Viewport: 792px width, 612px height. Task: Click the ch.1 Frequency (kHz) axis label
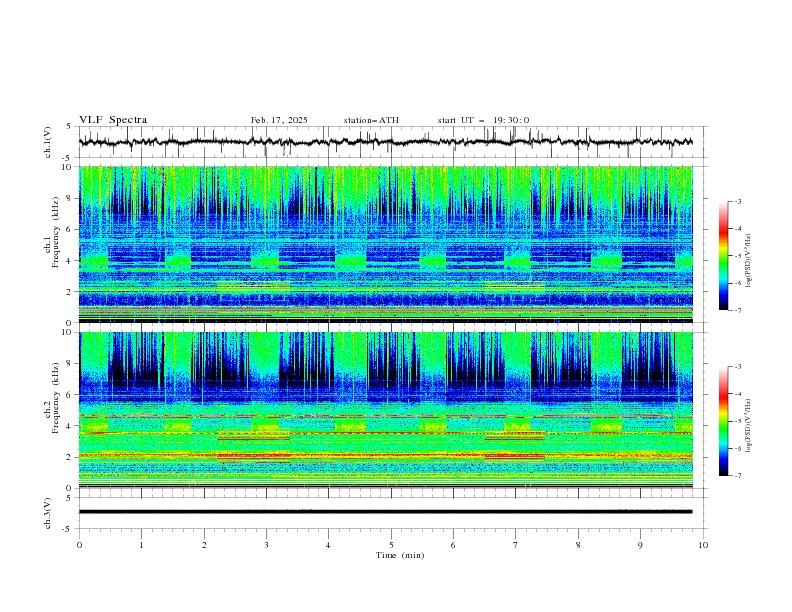coord(51,230)
